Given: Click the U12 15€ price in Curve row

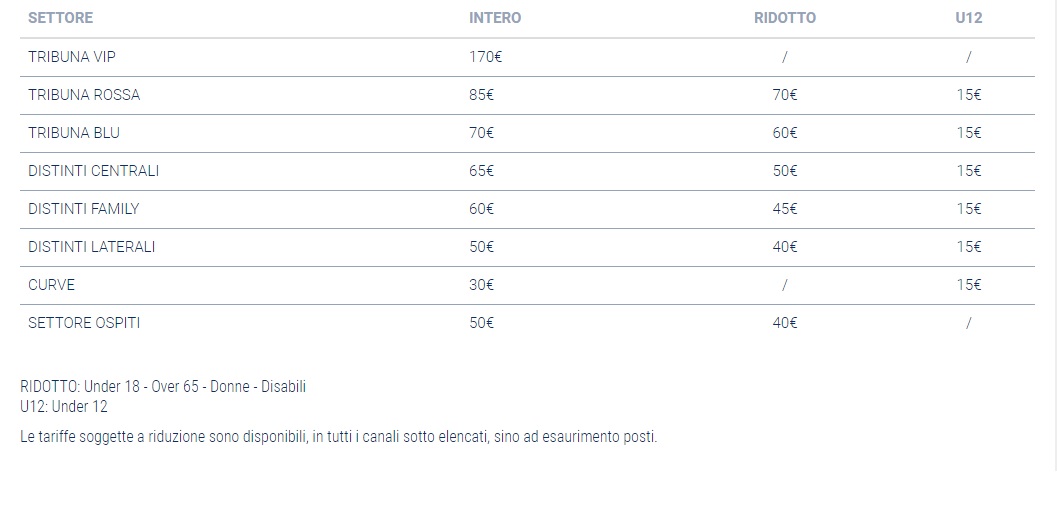Looking at the screenshot, I should [968, 285].
